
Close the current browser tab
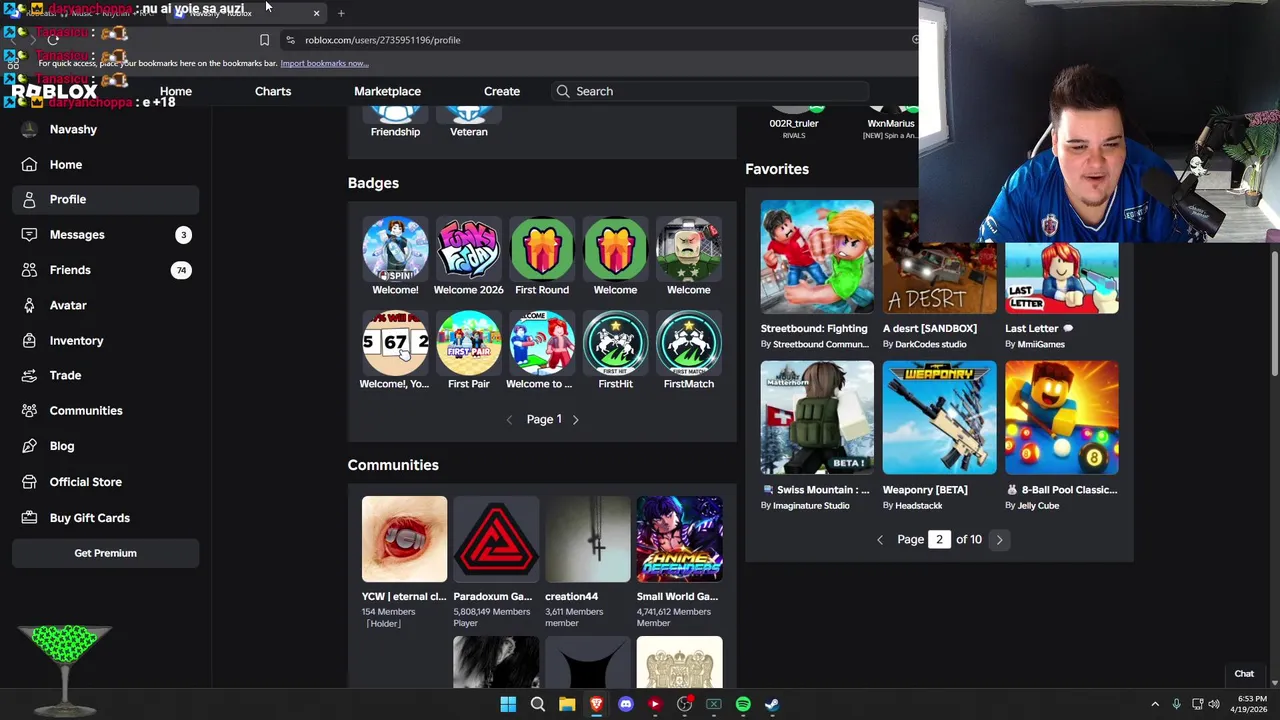pyautogui.click(x=316, y=13)
